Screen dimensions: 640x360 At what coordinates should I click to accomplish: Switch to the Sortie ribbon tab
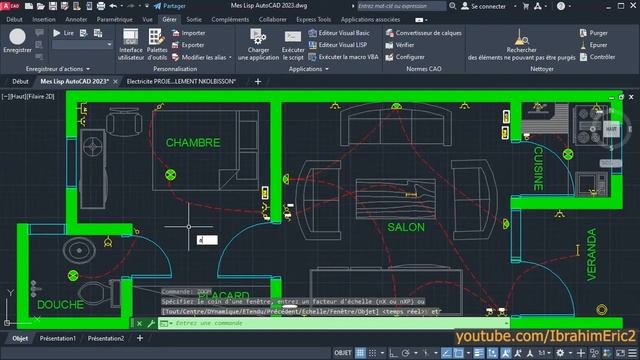(x=194, y=19)
